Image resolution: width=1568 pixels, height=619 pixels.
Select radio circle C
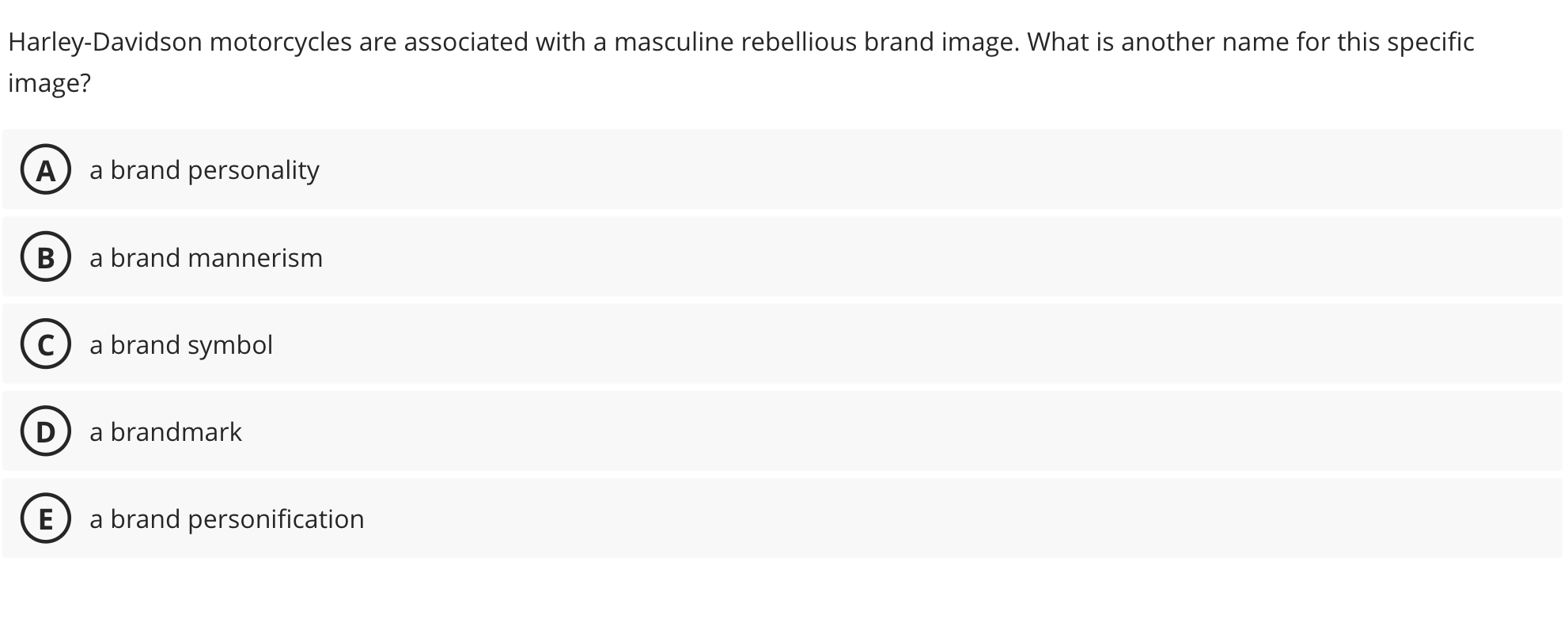click(x=46, y=344)
